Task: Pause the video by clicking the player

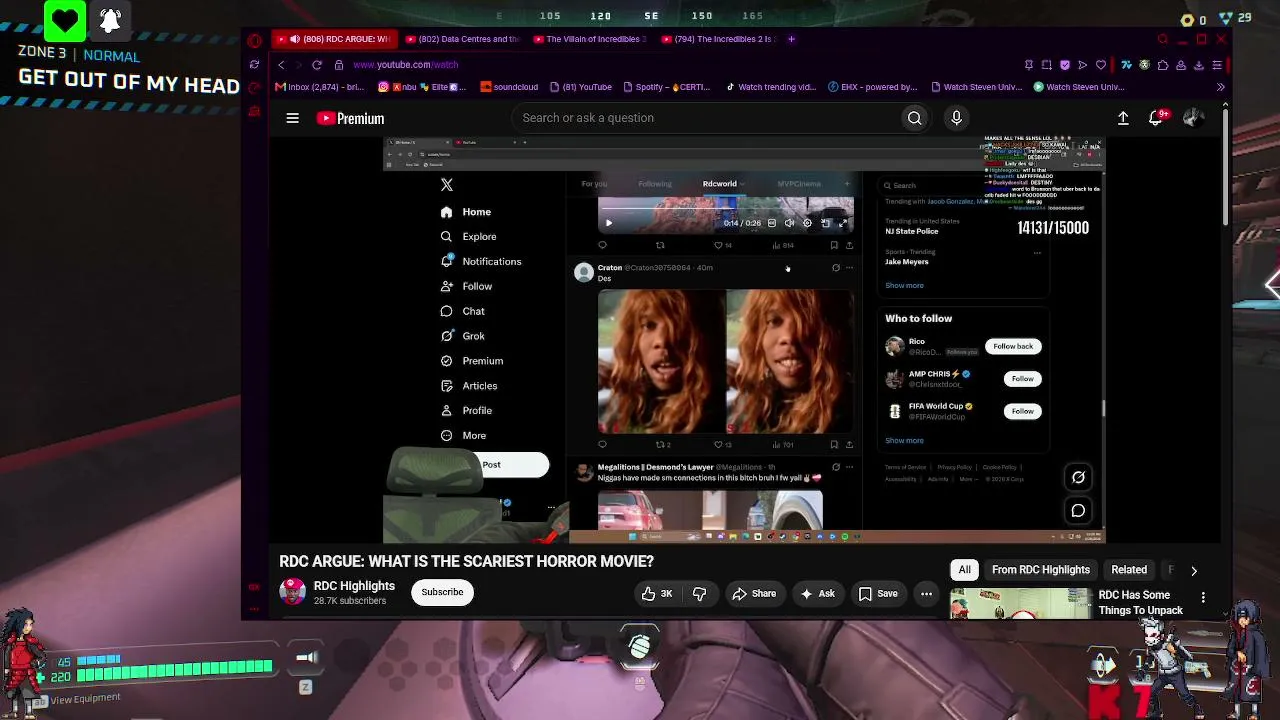Action: point(744,340)
